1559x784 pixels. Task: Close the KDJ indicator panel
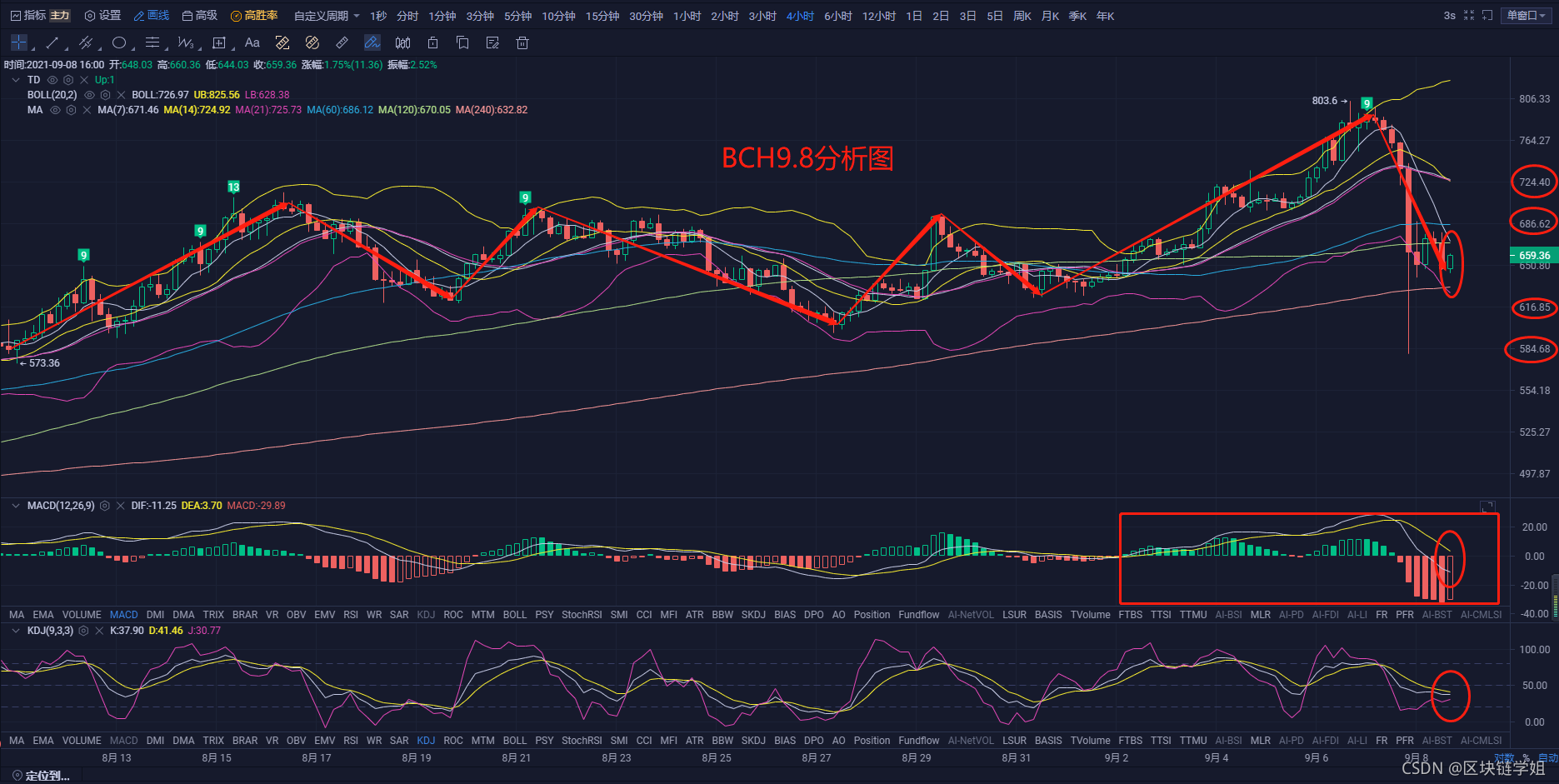coord(99,631)
